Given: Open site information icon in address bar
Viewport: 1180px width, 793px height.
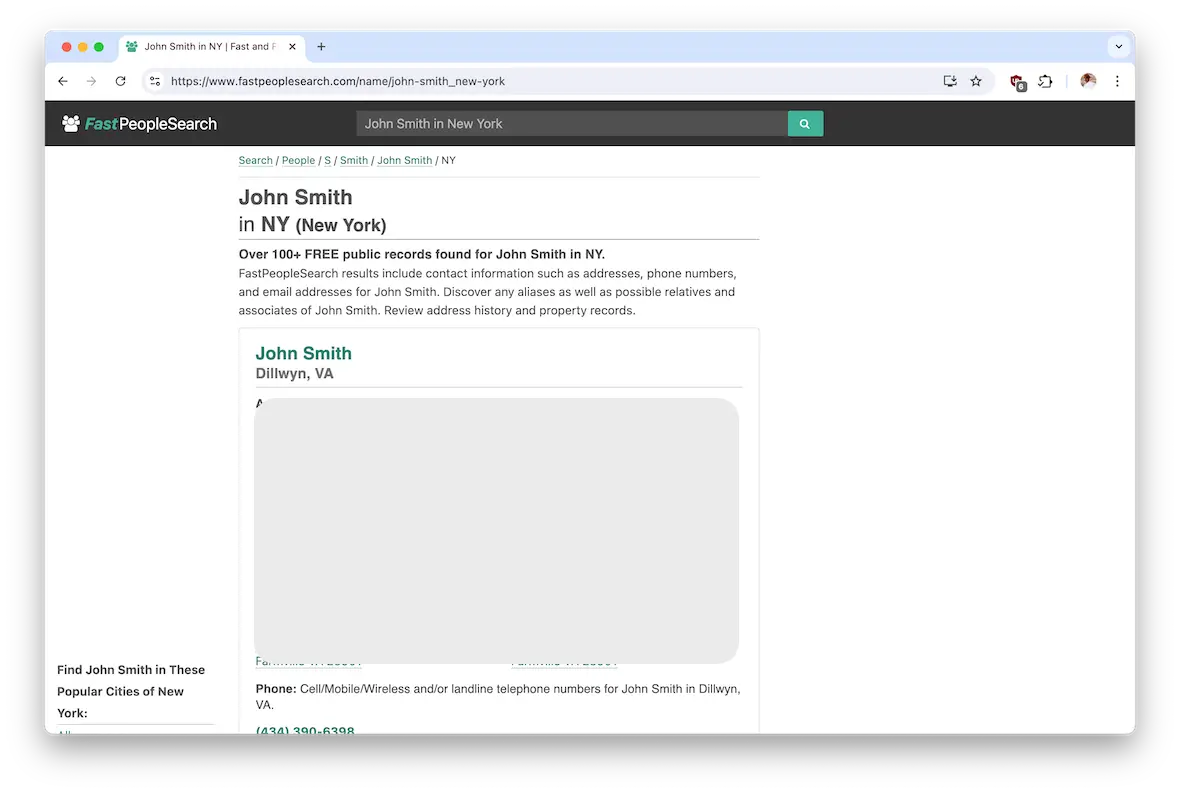Looking at the screenshot, I should click(x=155, y=81).
